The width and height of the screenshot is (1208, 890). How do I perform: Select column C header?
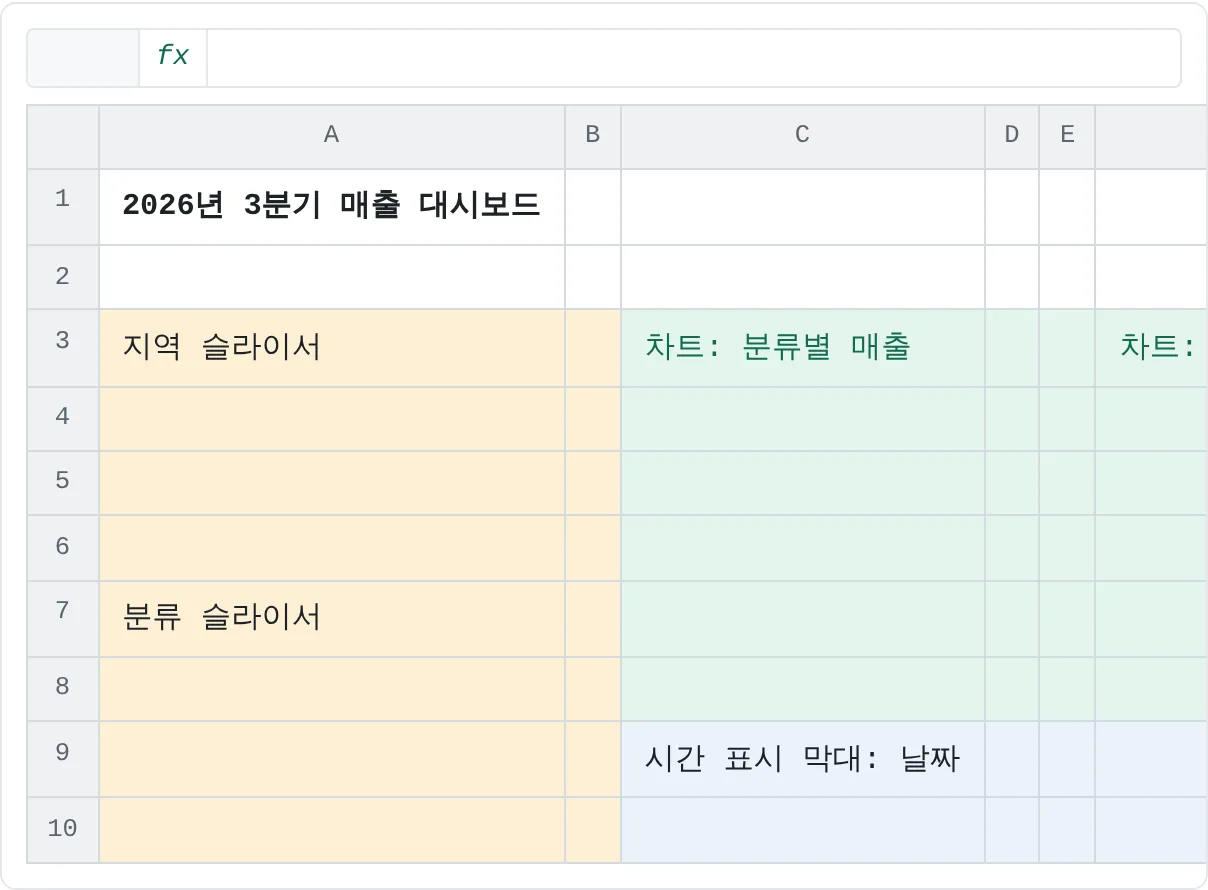(803, 136)
